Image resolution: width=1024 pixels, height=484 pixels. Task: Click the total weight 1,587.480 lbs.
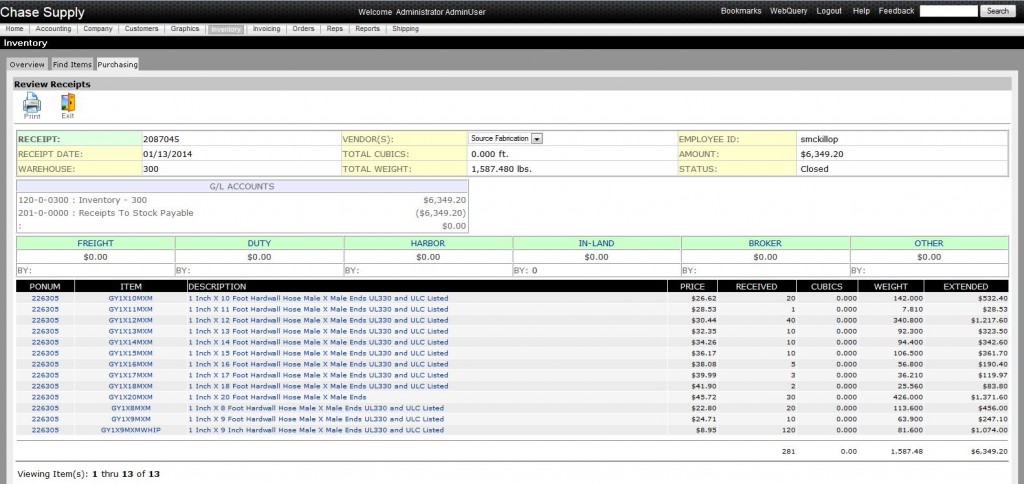[501, 169]
